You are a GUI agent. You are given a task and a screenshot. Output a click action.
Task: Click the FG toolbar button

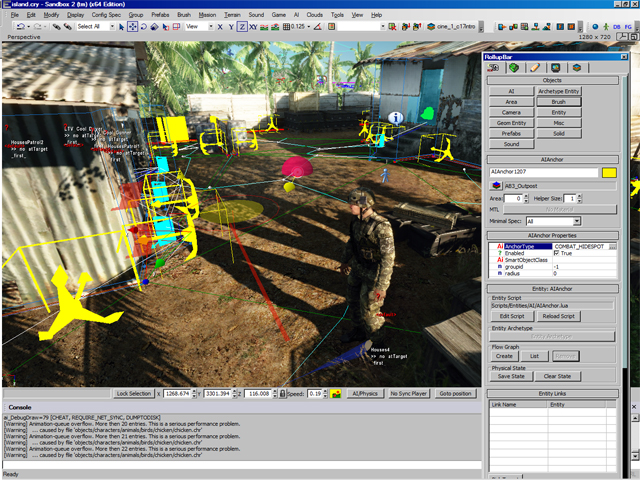tap(628, 27)
